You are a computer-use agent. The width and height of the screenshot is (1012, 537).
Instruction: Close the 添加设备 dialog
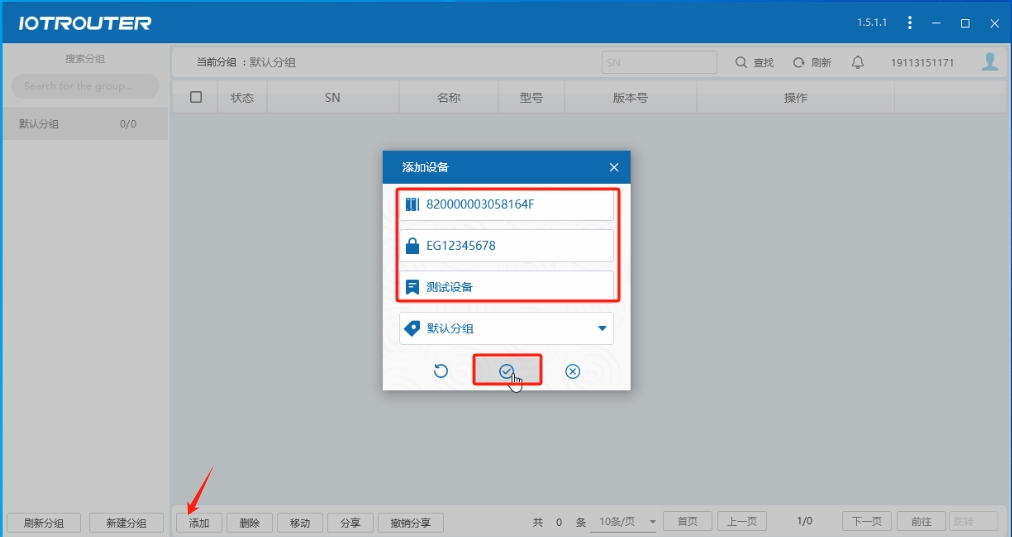pyautogui.click(x=614, y=167)
